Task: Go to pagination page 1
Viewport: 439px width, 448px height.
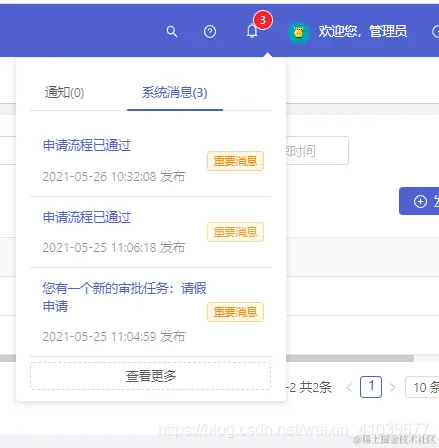Action: point(371,387)
